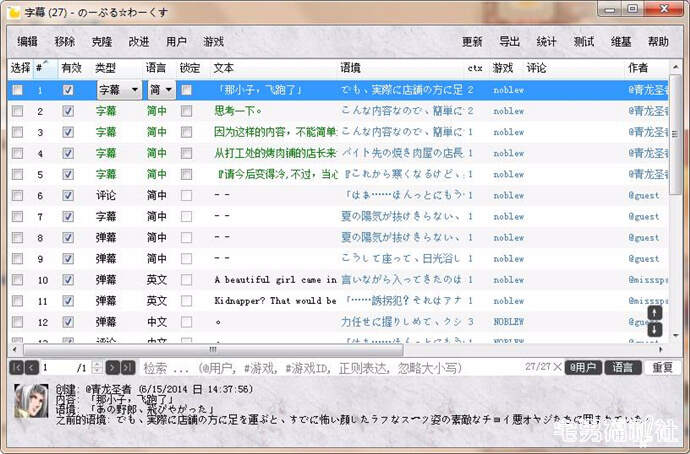Enable the 锁定 checkbox in row 2
Viewport: 690px width, 454px height.
click(x=186, y=111)
